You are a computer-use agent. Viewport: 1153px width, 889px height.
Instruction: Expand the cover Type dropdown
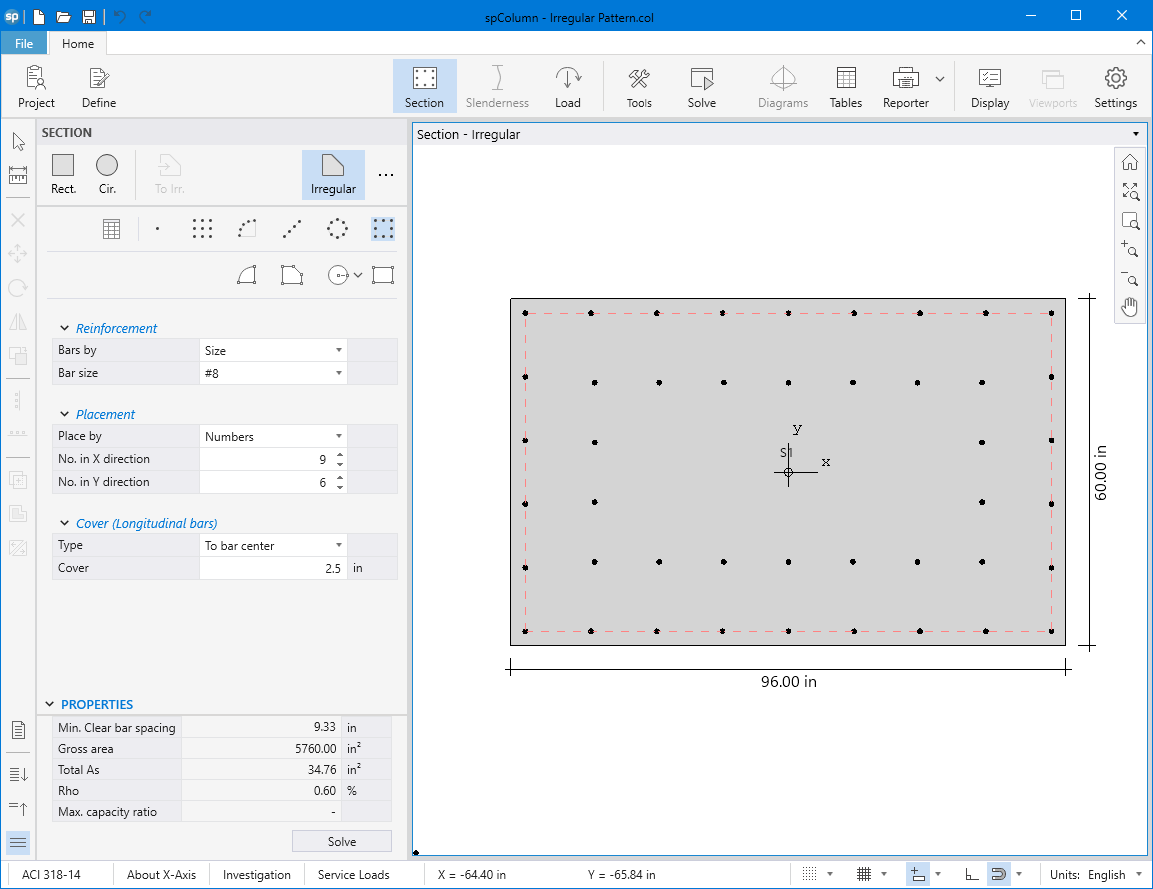point(272,546)
